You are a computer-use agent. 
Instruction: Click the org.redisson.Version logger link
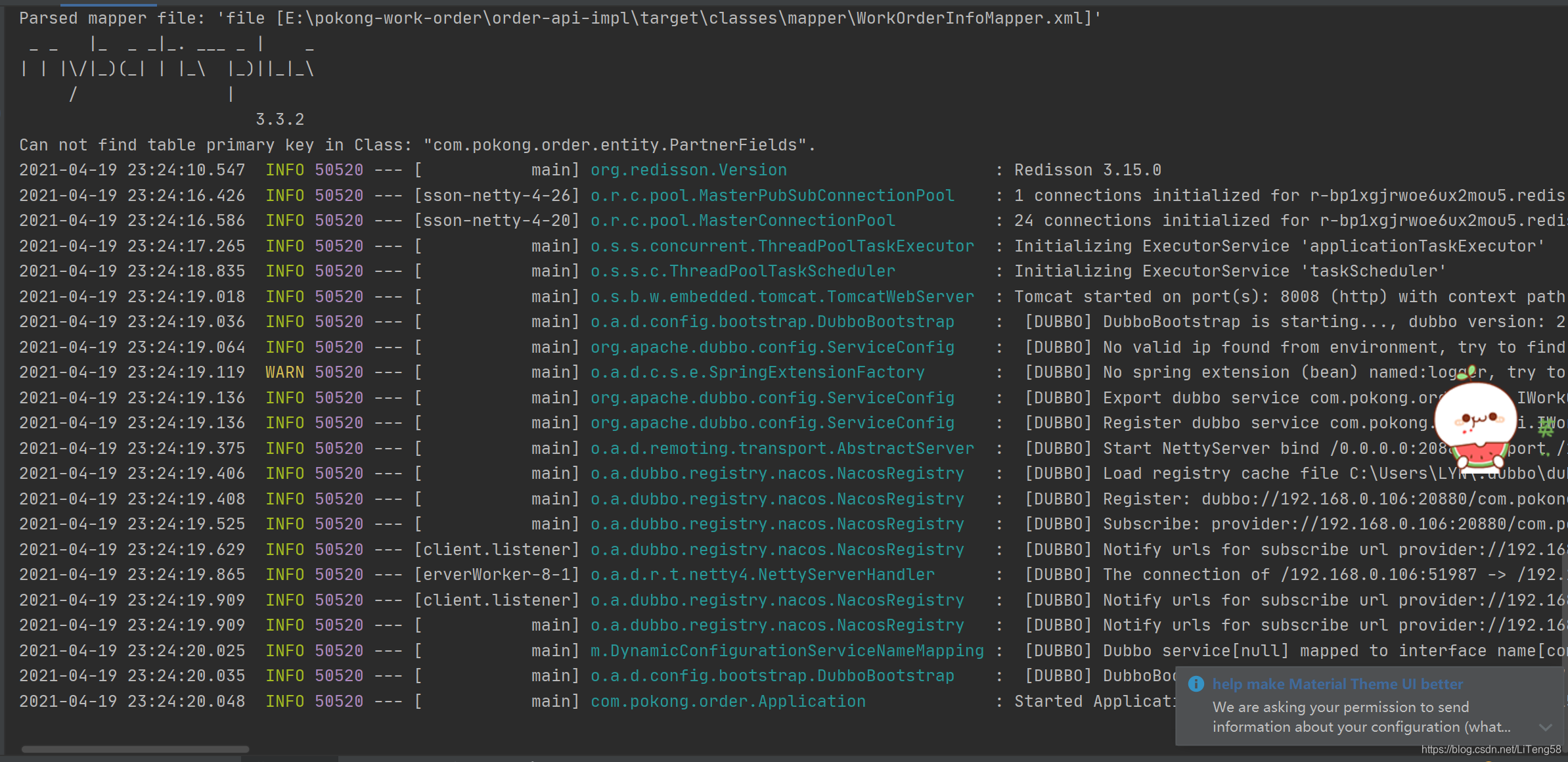click(688, 169)
